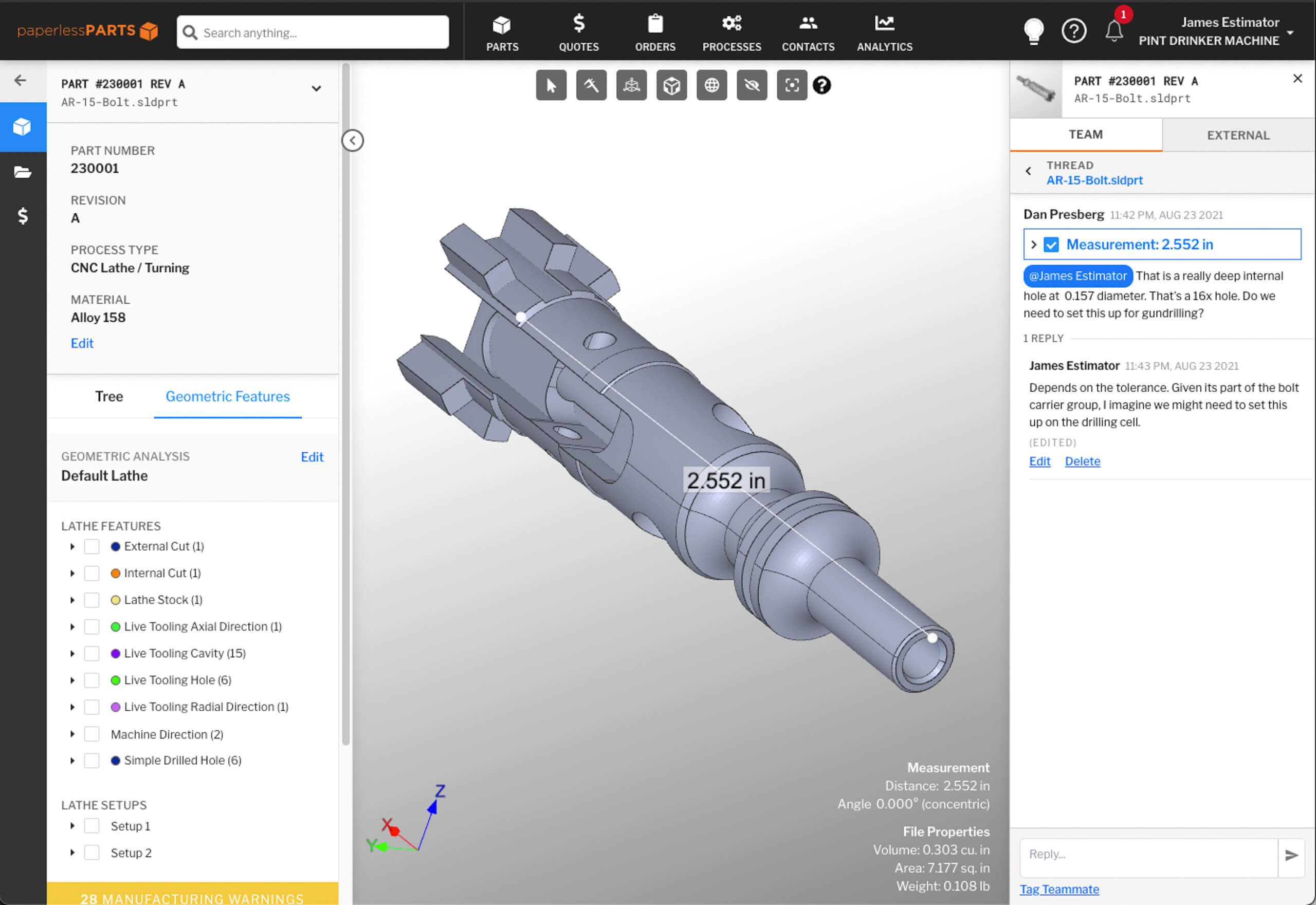Select the Geometric Features tab

coord(227,396)
